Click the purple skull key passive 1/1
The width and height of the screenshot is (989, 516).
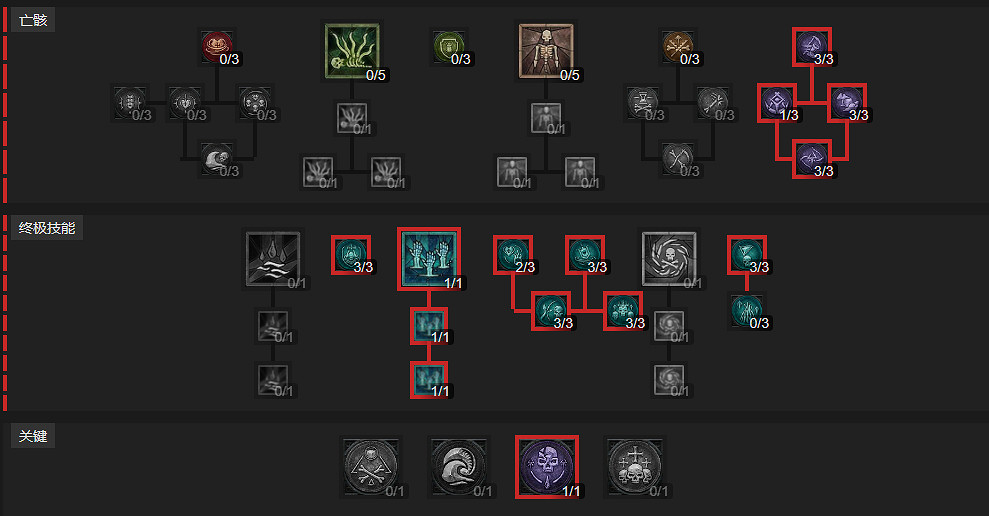coord(547,467)
